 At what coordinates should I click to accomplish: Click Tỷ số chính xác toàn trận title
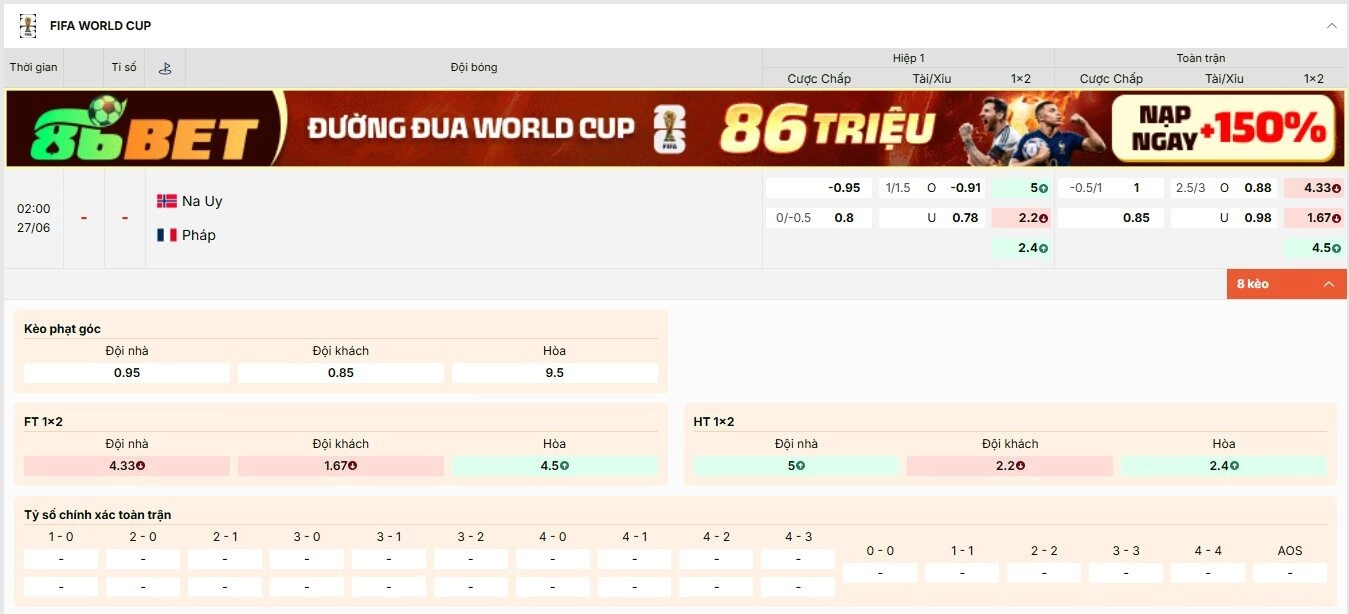tap(97, 515)
